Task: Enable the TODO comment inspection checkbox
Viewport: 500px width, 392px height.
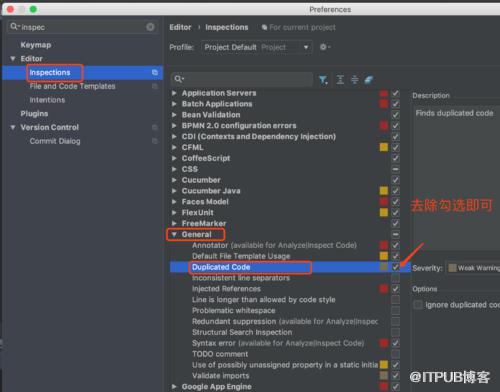Action: point(395,354)
